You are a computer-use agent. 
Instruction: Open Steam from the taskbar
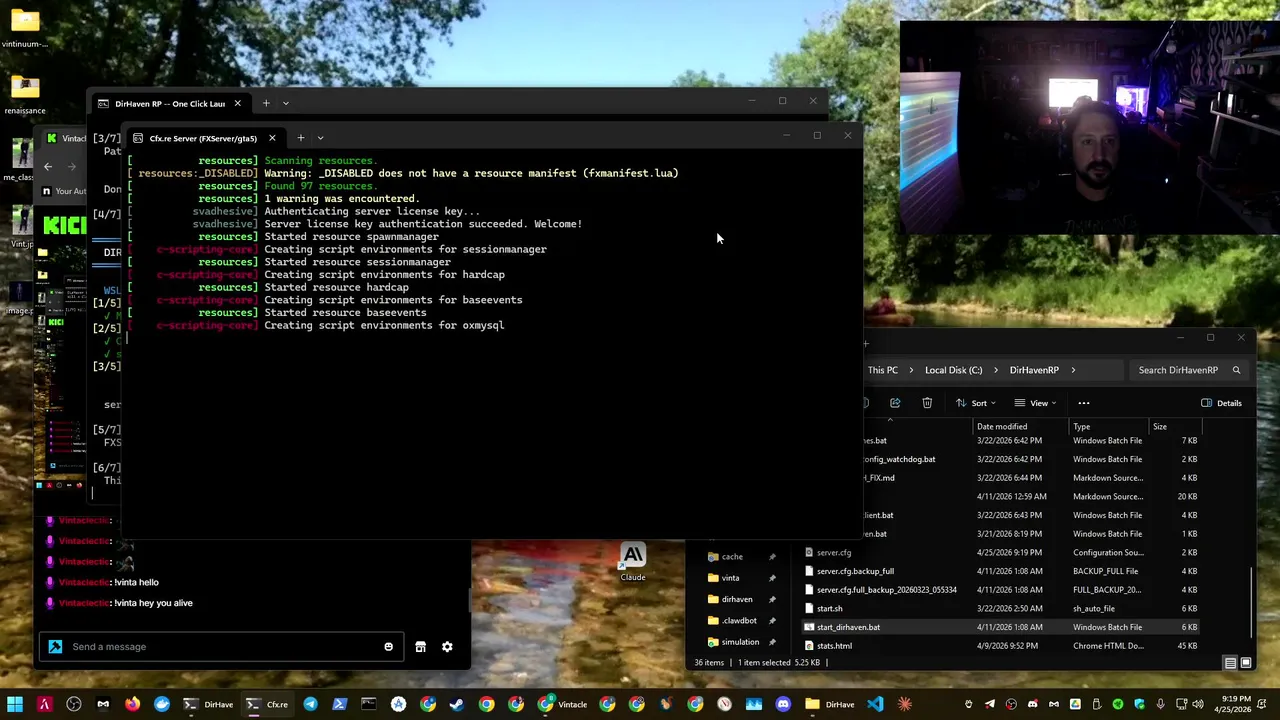tap(457, 705)
